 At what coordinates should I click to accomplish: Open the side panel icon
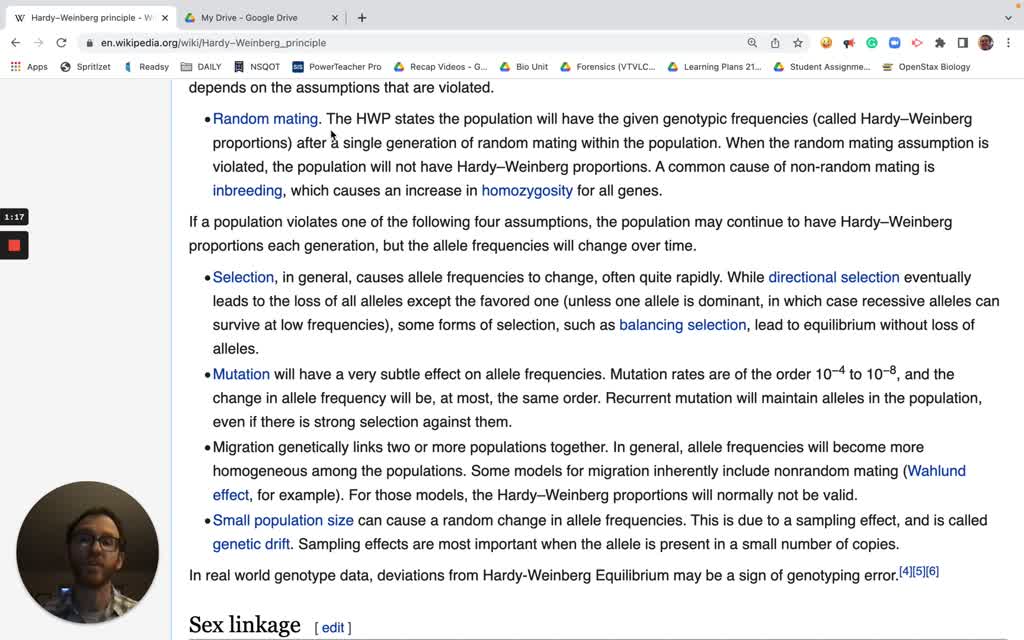click(961, 43)
